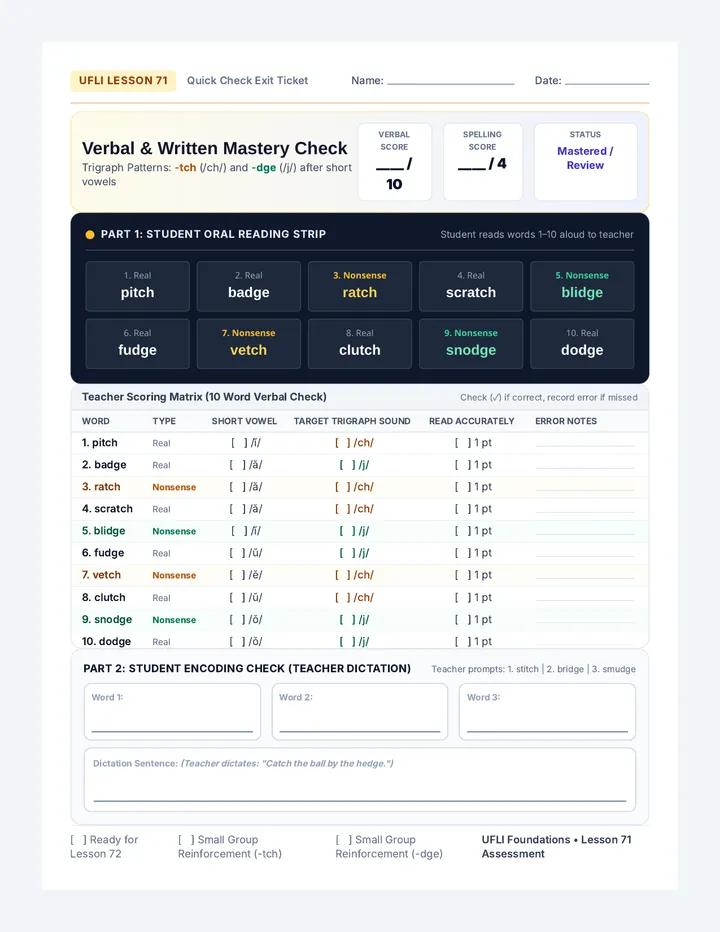Click the error notes line for pitch

(585, 445)
